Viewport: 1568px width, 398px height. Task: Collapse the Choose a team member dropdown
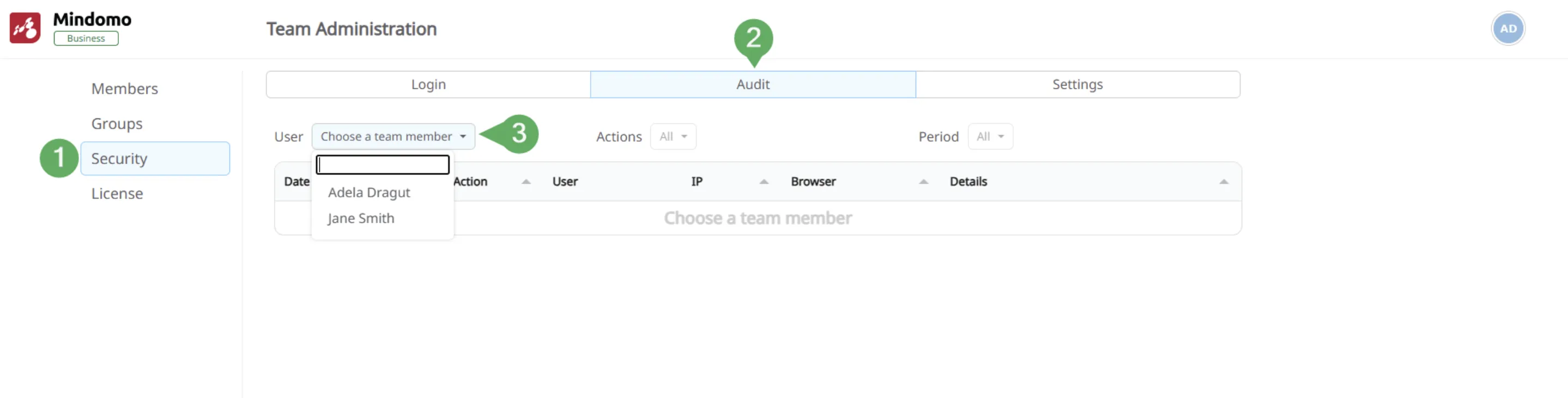[x=392, y=137]
